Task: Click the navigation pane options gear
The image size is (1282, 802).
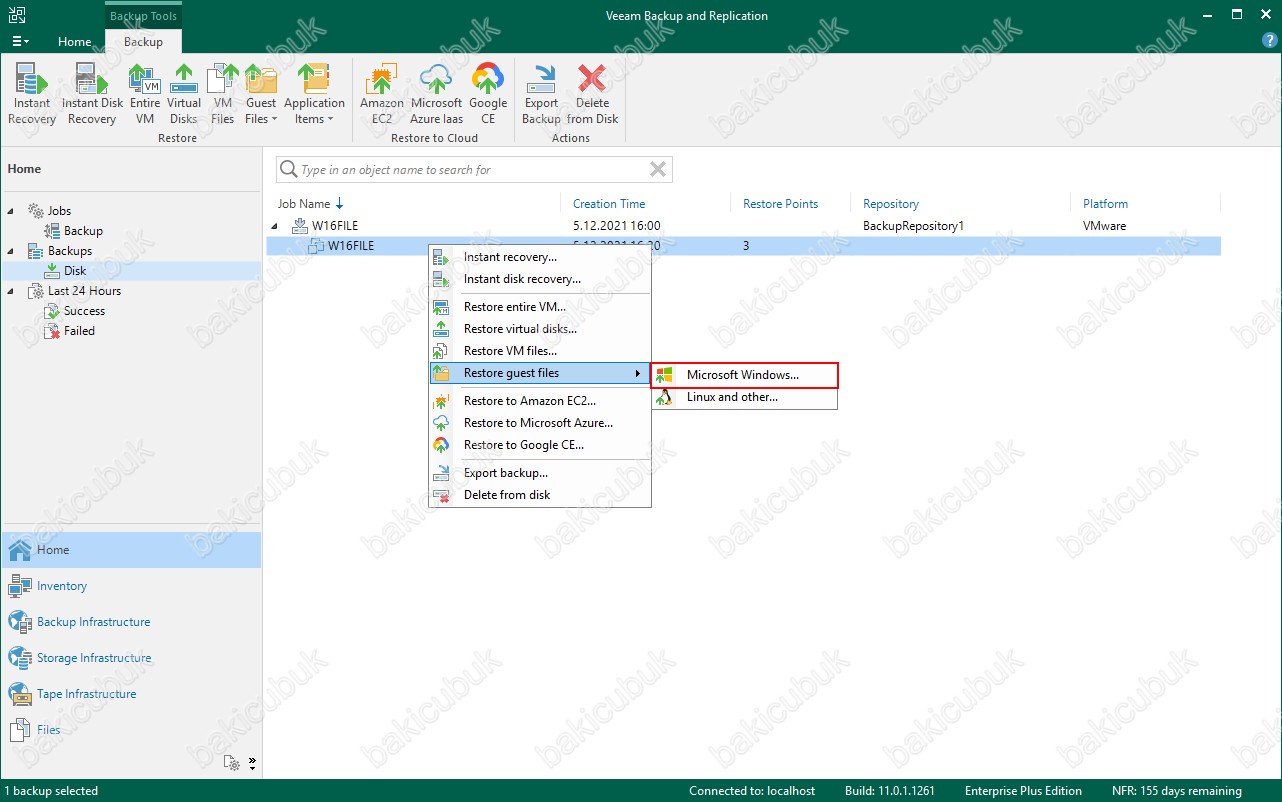Action: pyautogui.click(x=233, y=762)
